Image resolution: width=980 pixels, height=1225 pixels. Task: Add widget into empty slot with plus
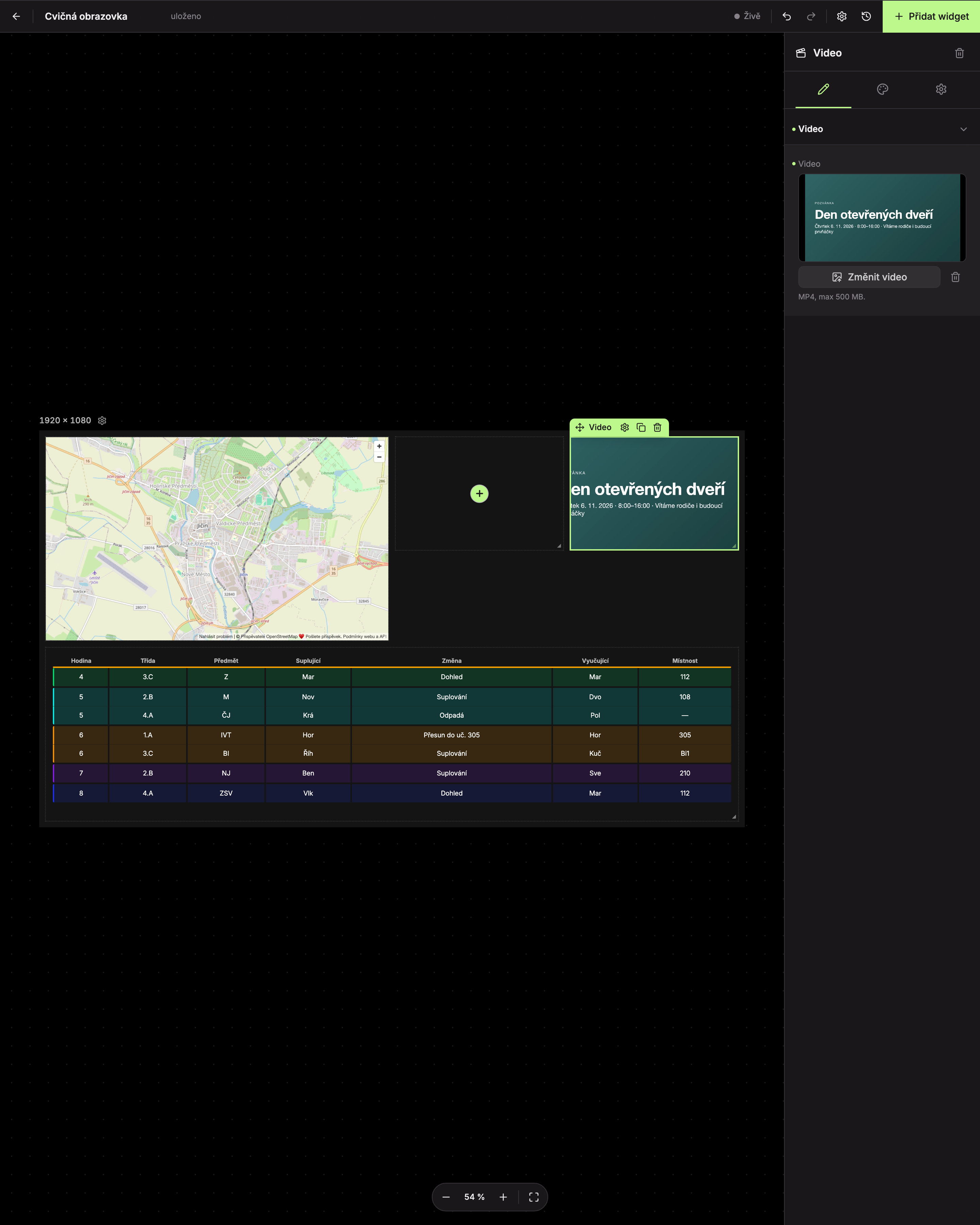coord(479,494)
